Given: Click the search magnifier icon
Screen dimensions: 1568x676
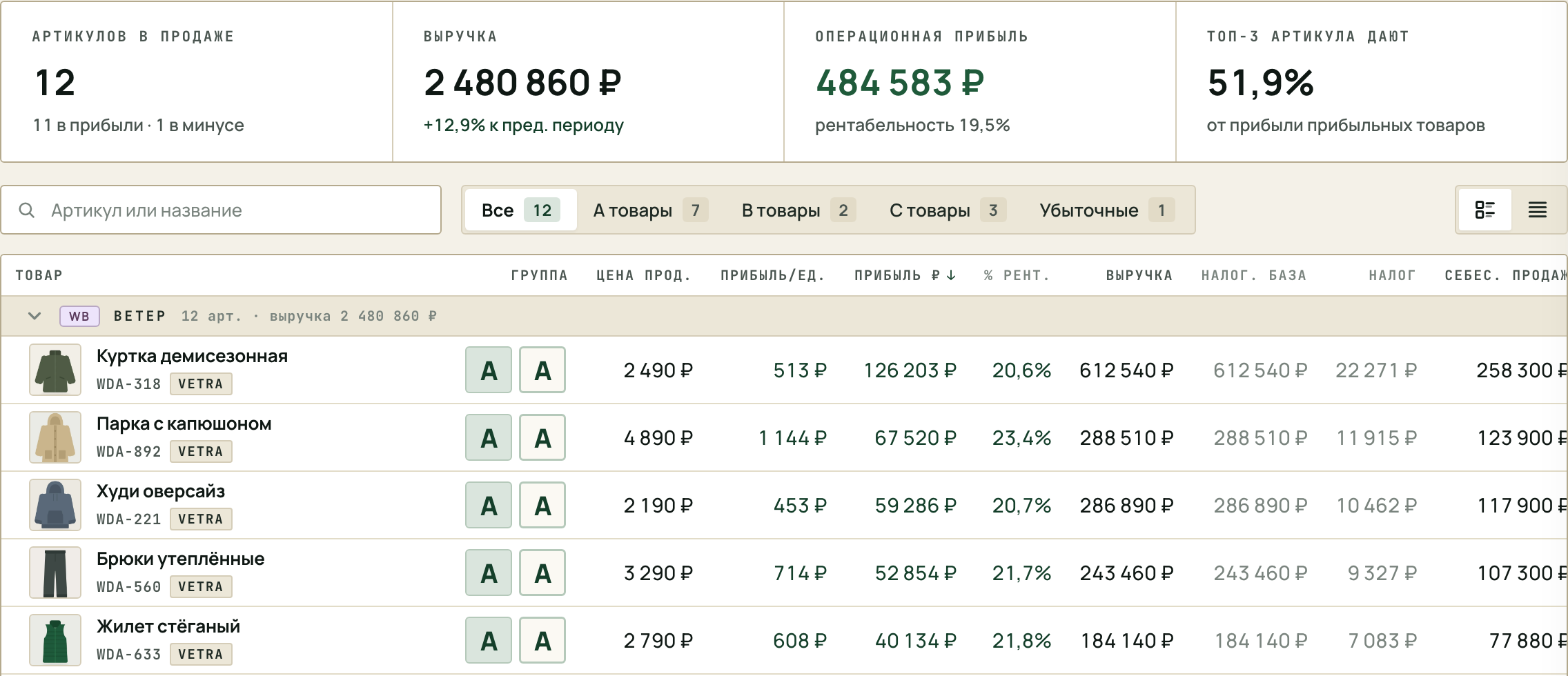Looking at the screenshot, I should (27, 210).
